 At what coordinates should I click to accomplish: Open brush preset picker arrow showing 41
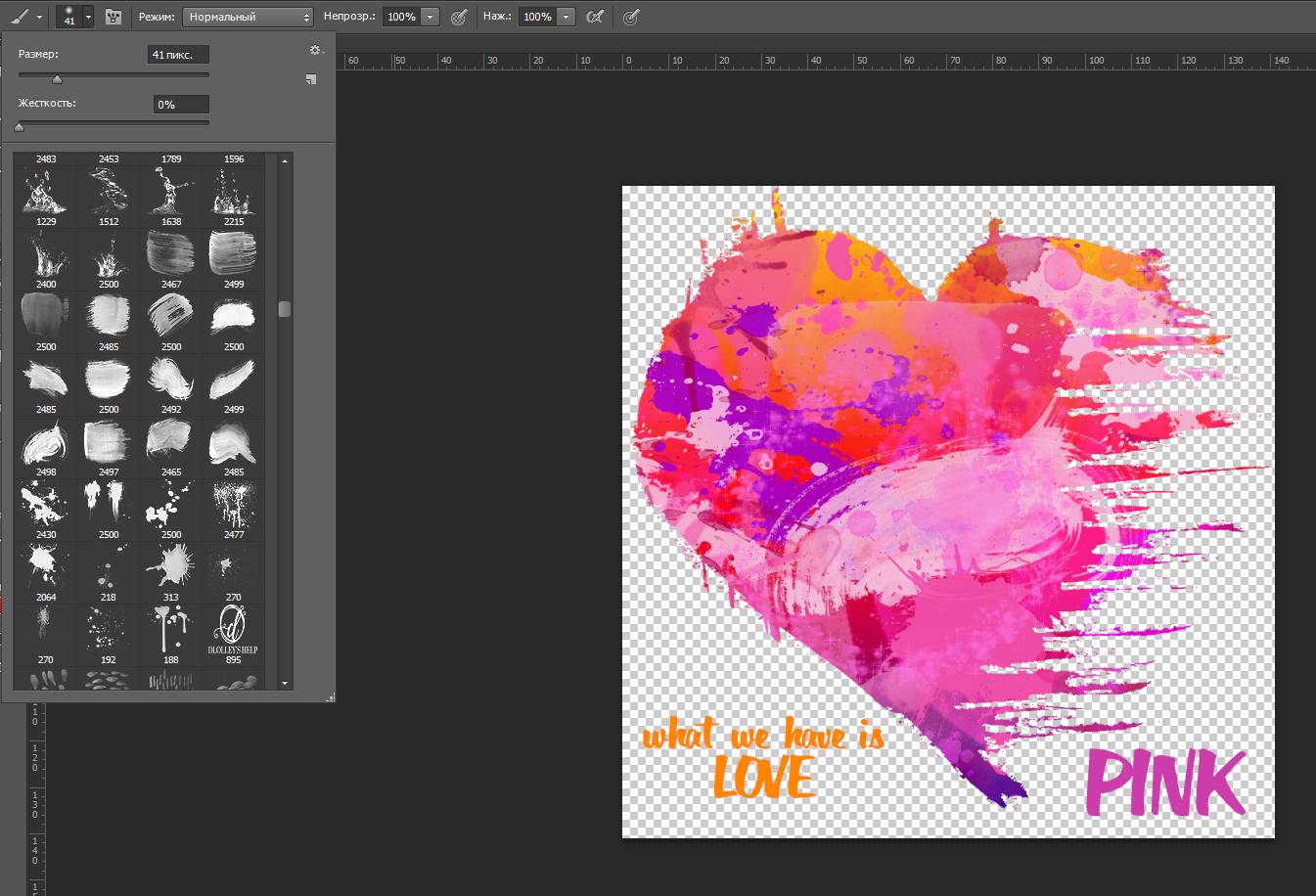coord(88,17)
